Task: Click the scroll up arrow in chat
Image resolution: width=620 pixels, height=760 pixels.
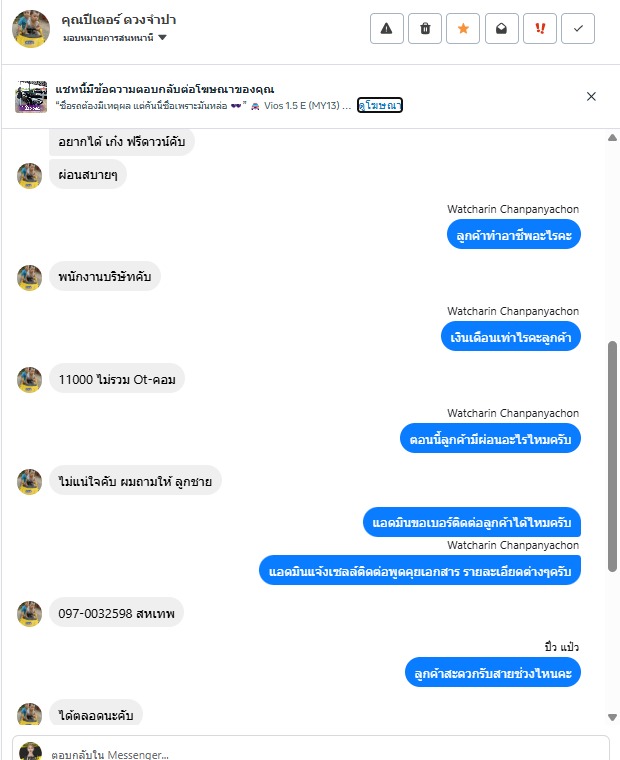Action: [x=612, y=138]
